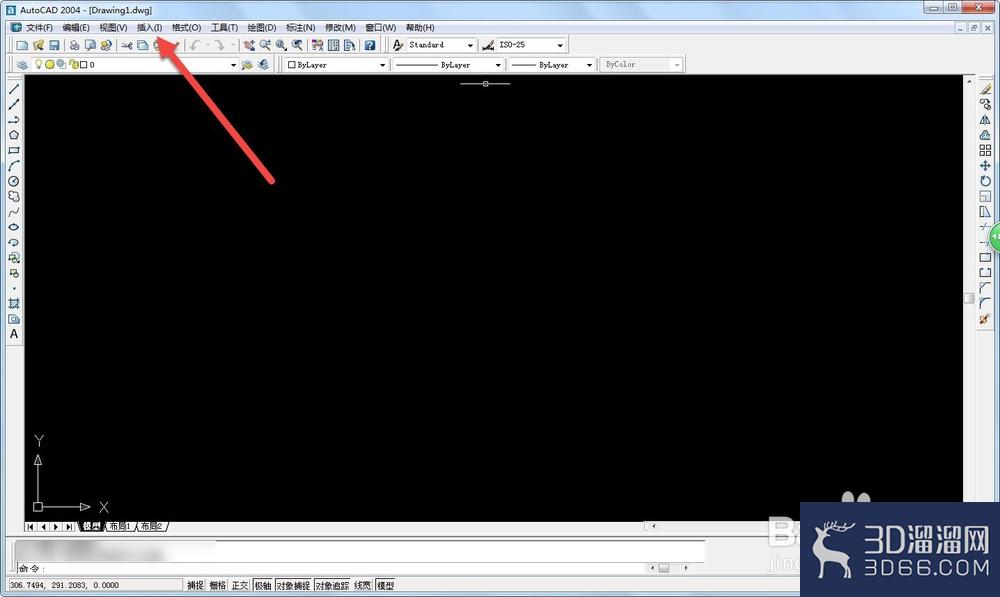Open the Properties palette icon
The height and width of the screenshot is (597, 1000).
[318, 45]
